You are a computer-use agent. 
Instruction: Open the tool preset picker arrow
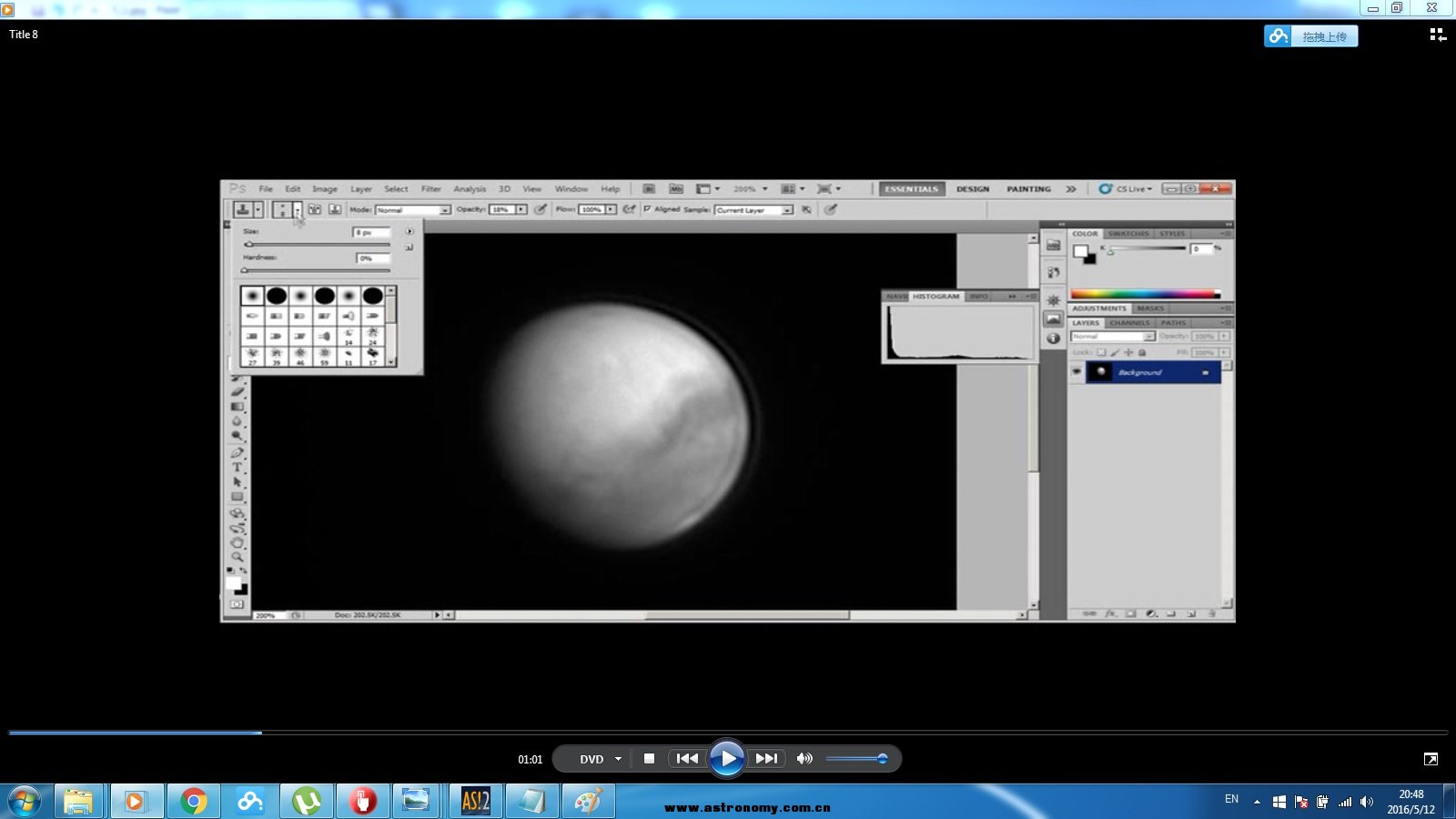258,209
